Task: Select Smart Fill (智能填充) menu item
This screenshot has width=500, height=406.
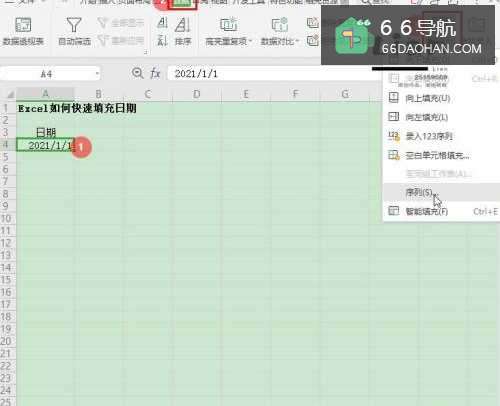Action: (441, 211)
